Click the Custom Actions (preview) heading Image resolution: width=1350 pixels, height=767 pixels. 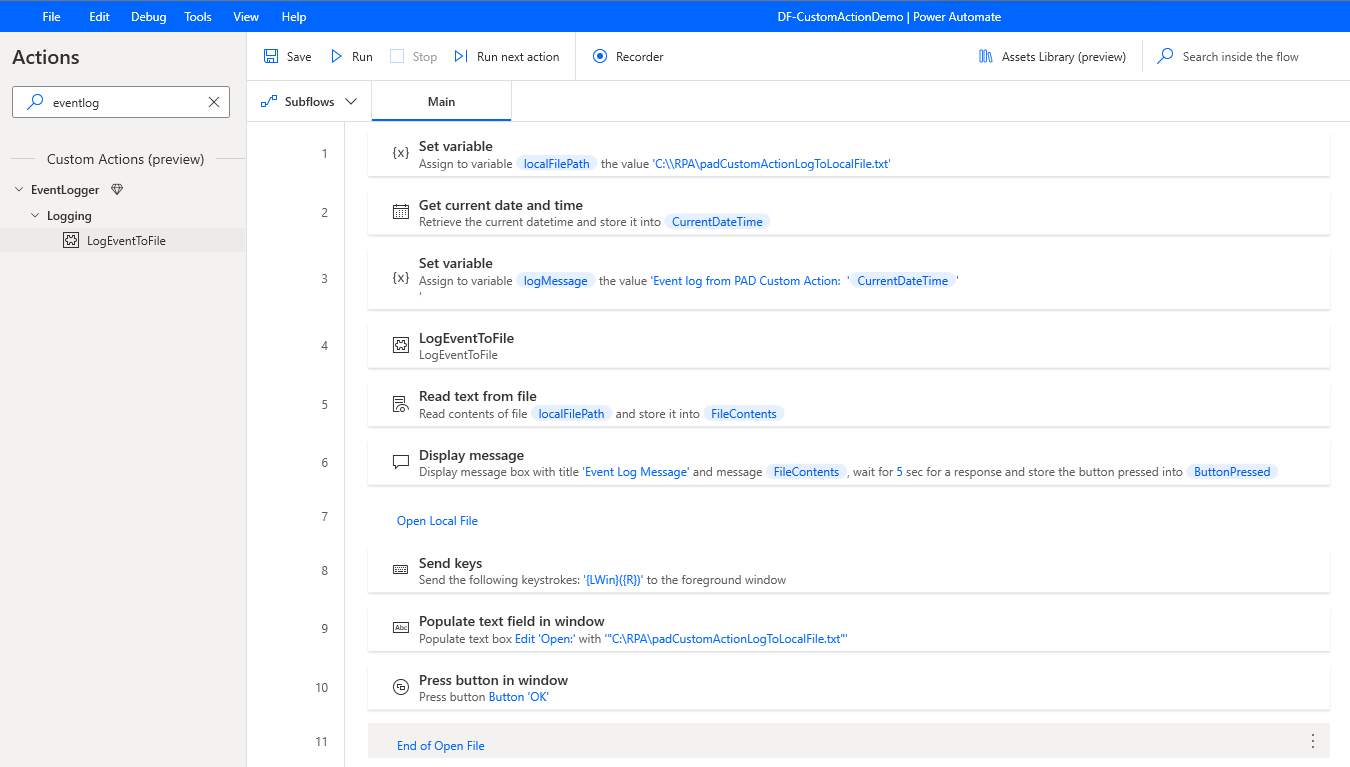[126, 159]
